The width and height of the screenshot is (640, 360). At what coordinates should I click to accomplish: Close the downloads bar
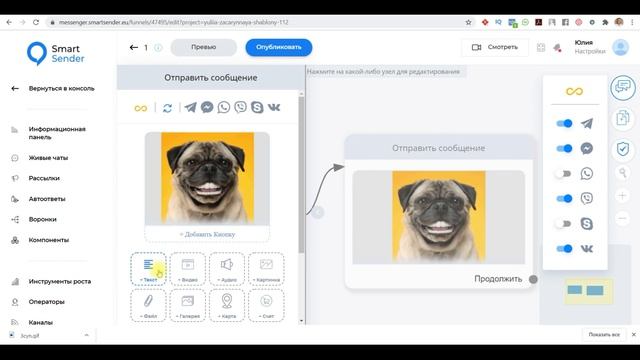tap(633, 335)
